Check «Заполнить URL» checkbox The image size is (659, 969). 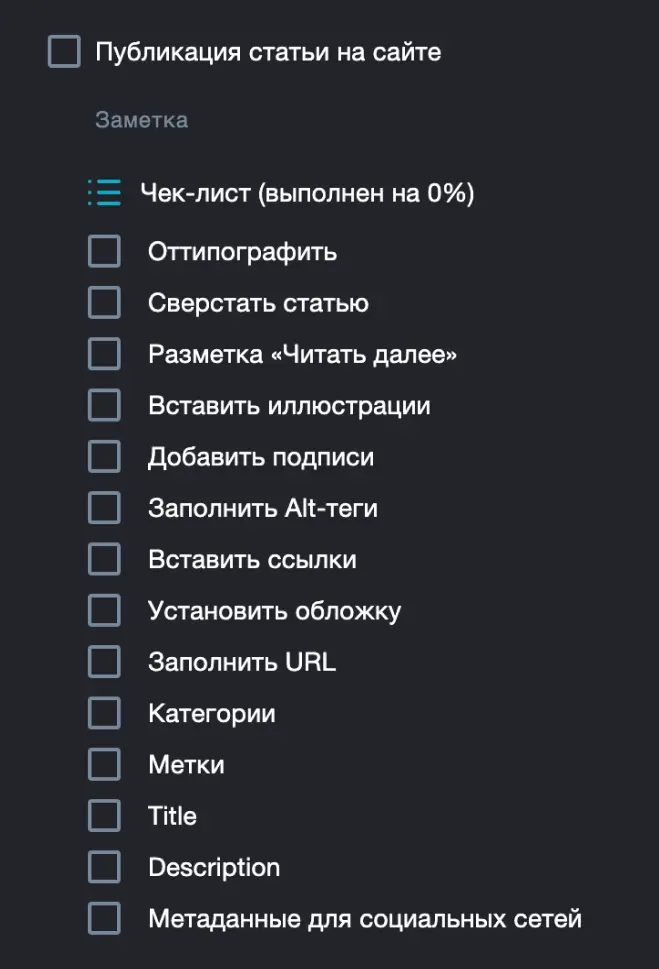click(103, 661)
